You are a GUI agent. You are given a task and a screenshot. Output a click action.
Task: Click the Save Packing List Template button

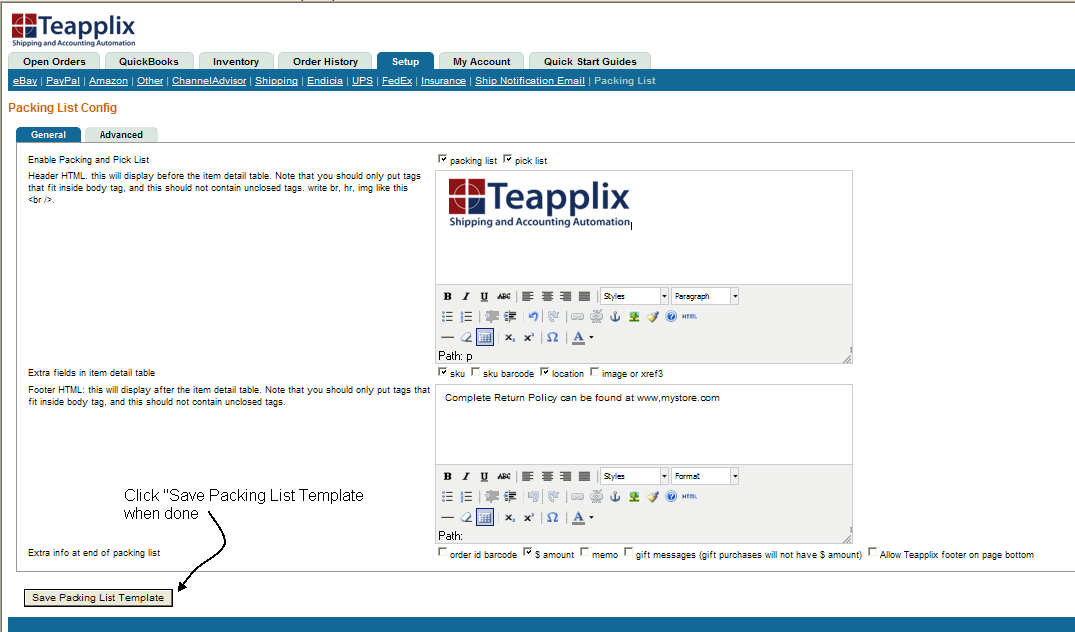click(98, 598)
